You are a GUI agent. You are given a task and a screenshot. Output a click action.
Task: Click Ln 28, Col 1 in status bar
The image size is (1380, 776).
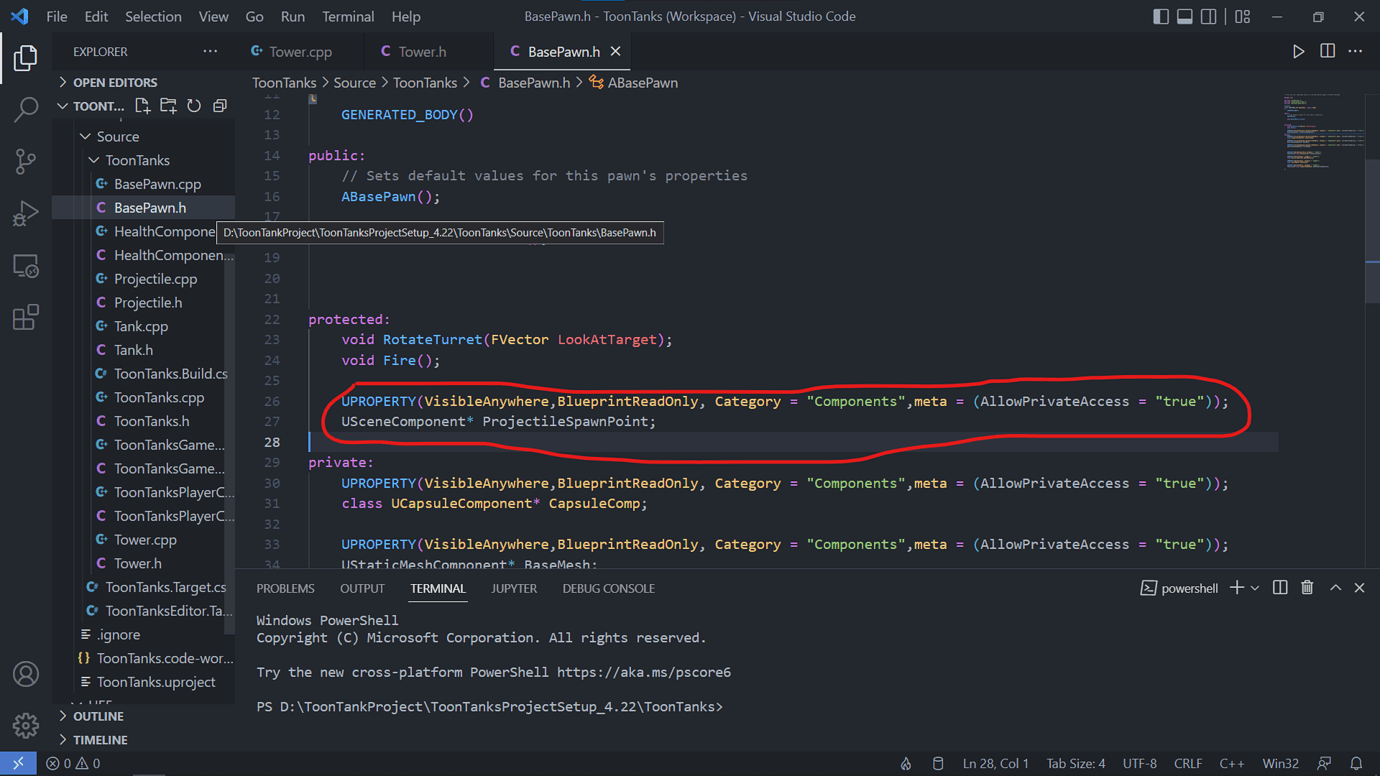point(995,763)
